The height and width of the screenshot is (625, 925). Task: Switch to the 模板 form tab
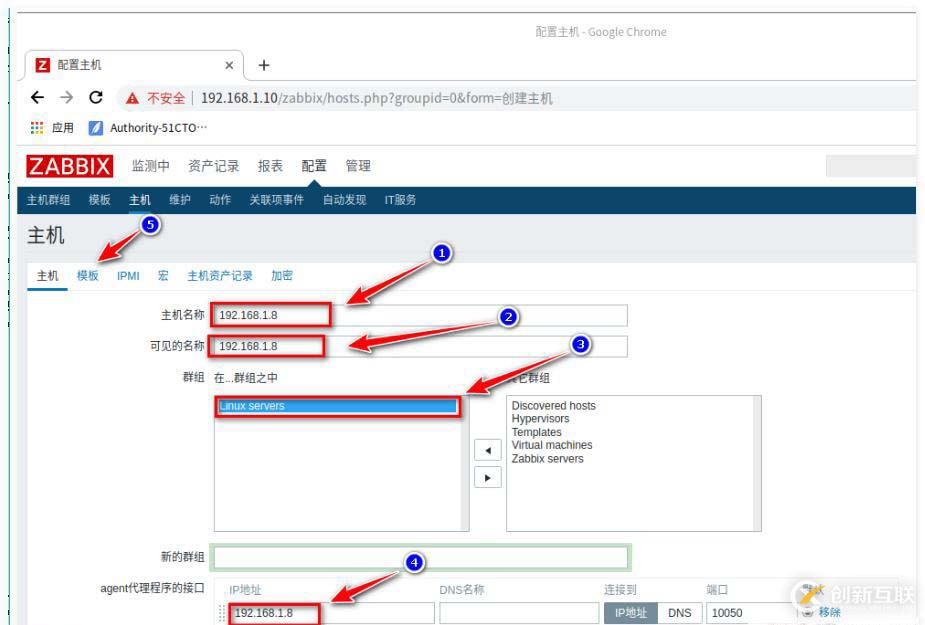88,276
